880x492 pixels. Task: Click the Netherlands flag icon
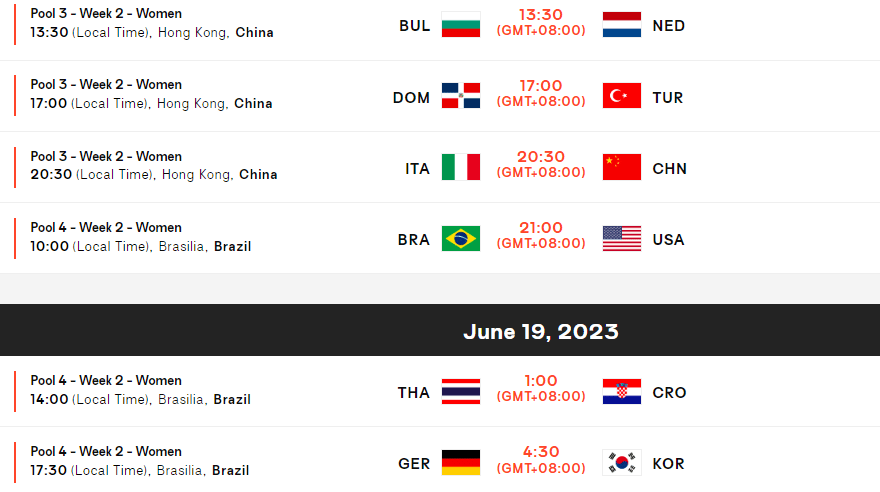pos(622,25)
